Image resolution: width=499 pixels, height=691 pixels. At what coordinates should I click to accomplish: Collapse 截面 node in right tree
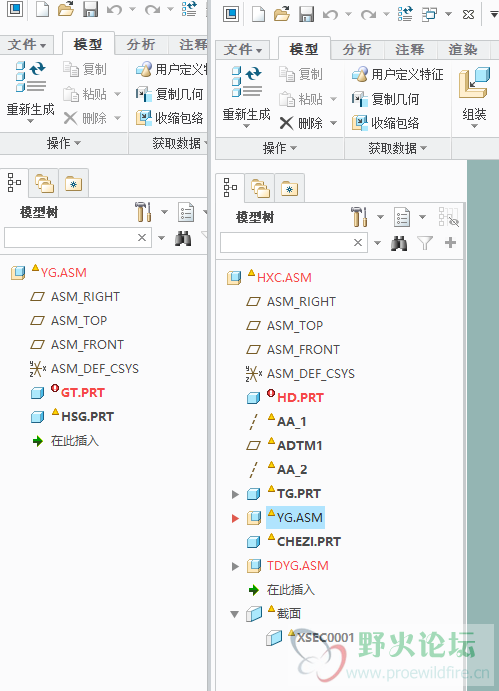(235, 614)
